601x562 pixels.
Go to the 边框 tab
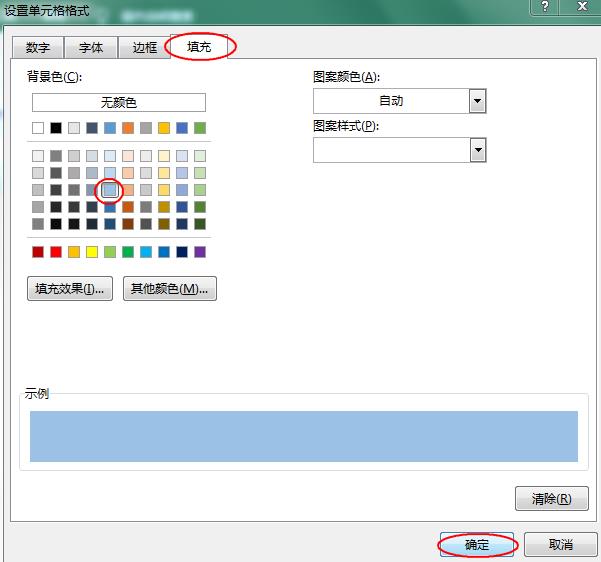[144, 48]
